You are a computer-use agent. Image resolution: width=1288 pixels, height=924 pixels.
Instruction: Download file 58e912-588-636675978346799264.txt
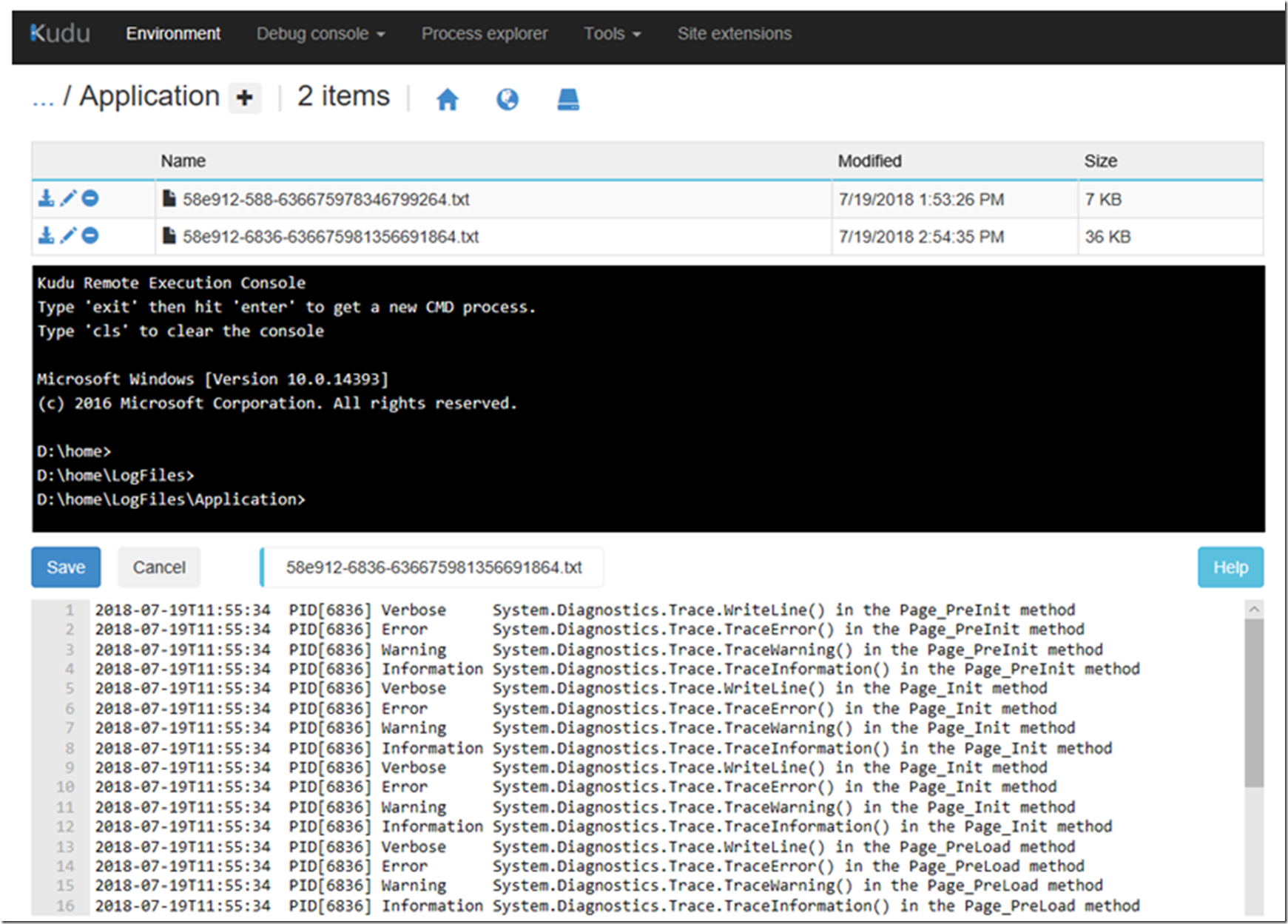[47, 198]
